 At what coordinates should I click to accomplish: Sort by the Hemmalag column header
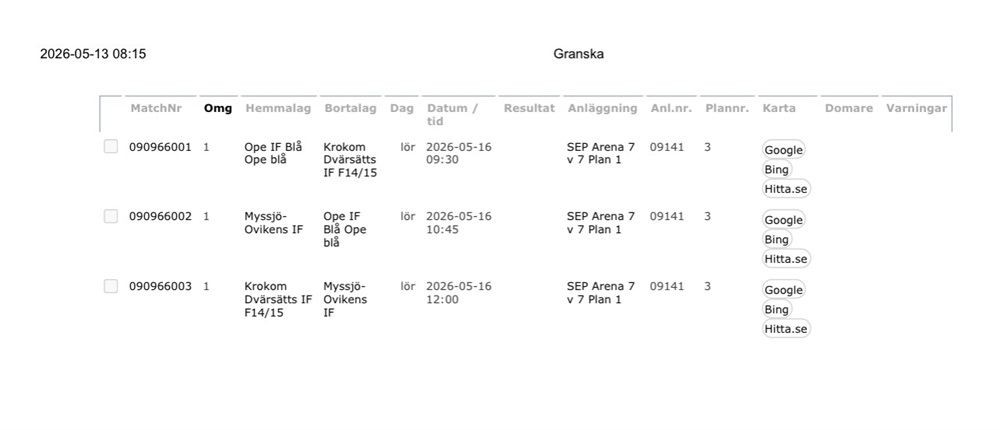tap(278, 108)
